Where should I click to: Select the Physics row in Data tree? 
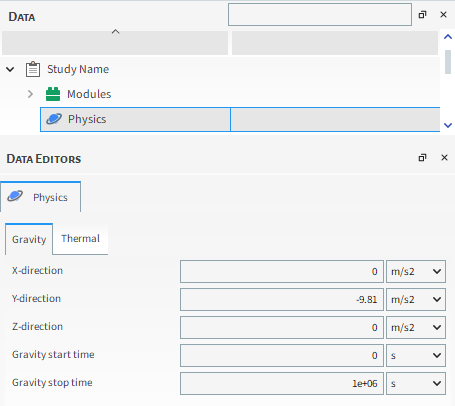pos(240,119)
